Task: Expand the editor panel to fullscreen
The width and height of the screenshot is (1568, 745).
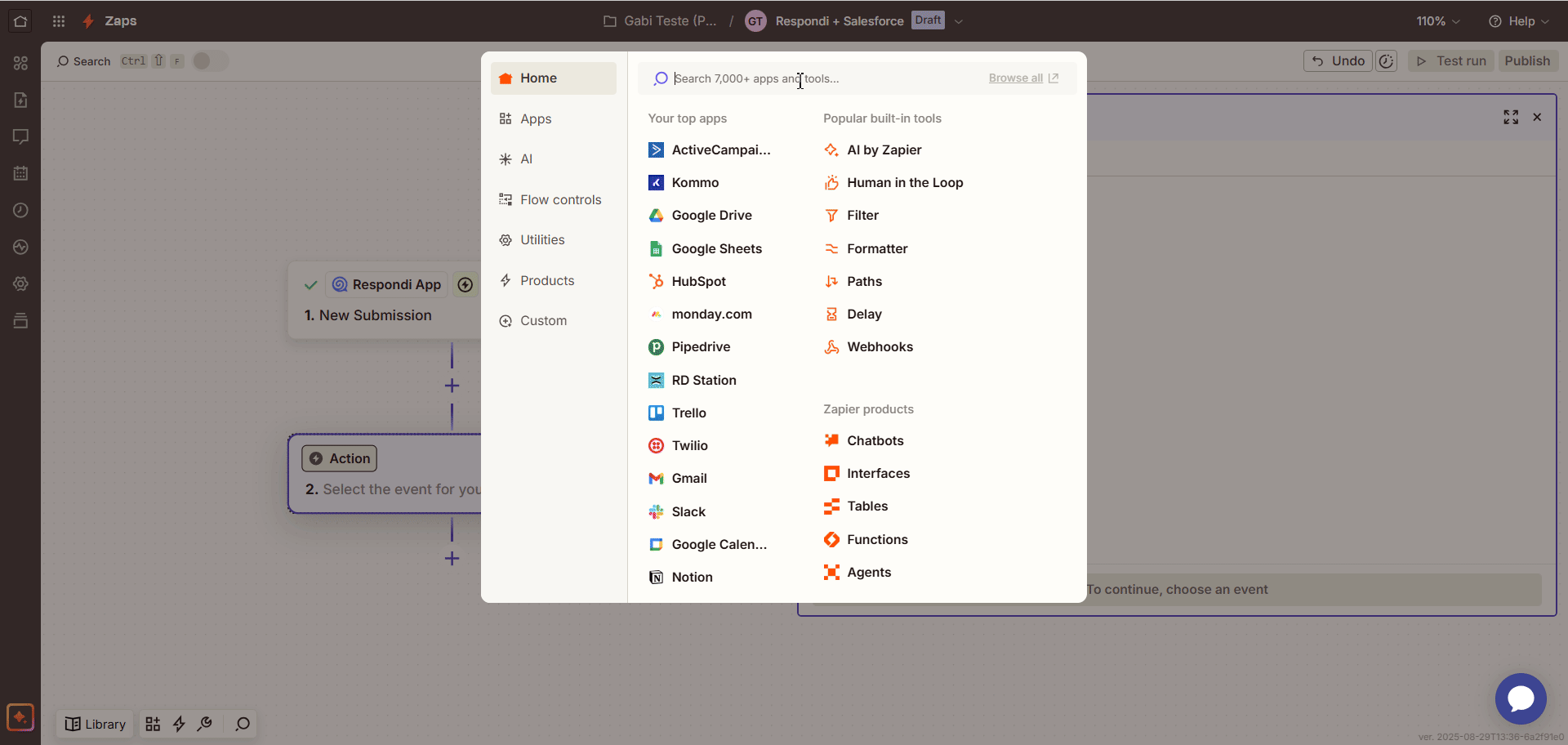Action: pyautogui.click(x=1511, y=117)
